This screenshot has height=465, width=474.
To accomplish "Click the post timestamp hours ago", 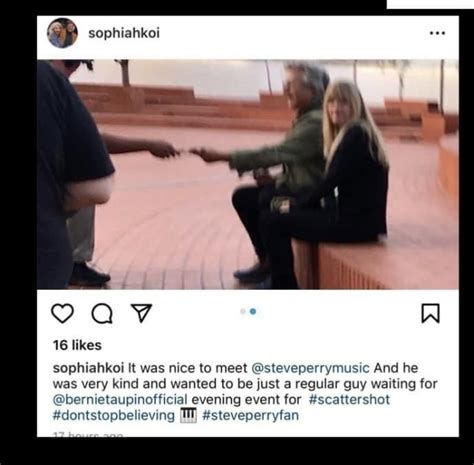I will pos(88,434).
